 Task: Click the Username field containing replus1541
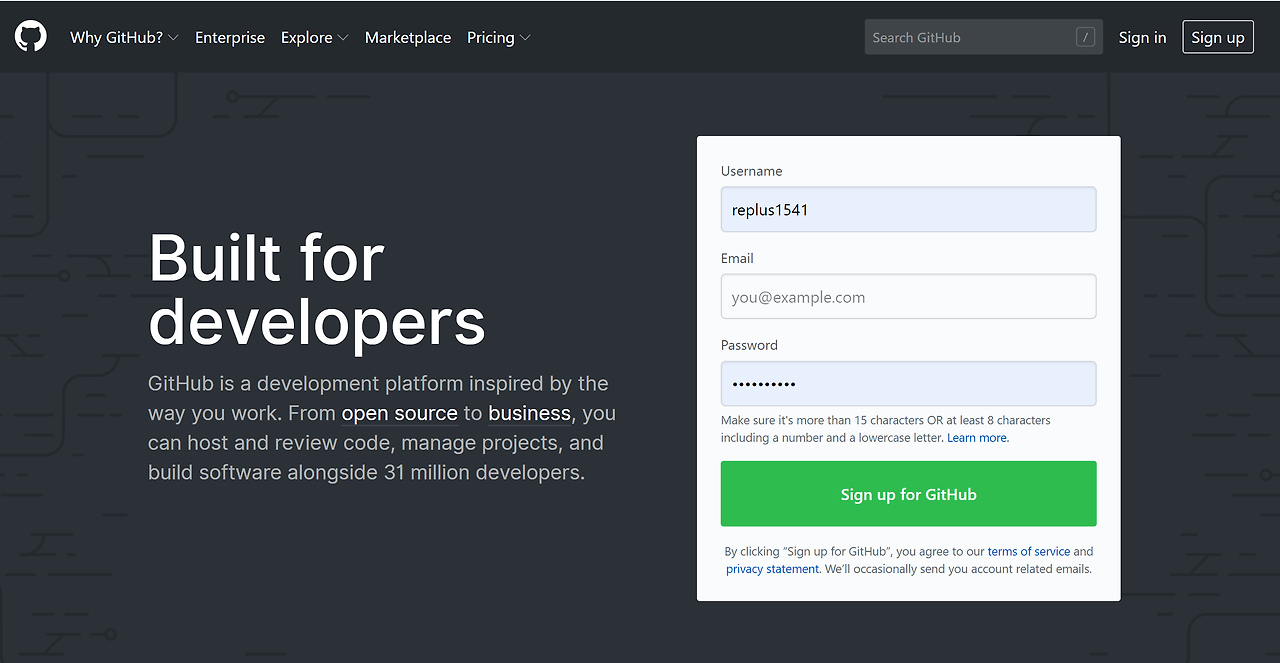coord(908,210)
